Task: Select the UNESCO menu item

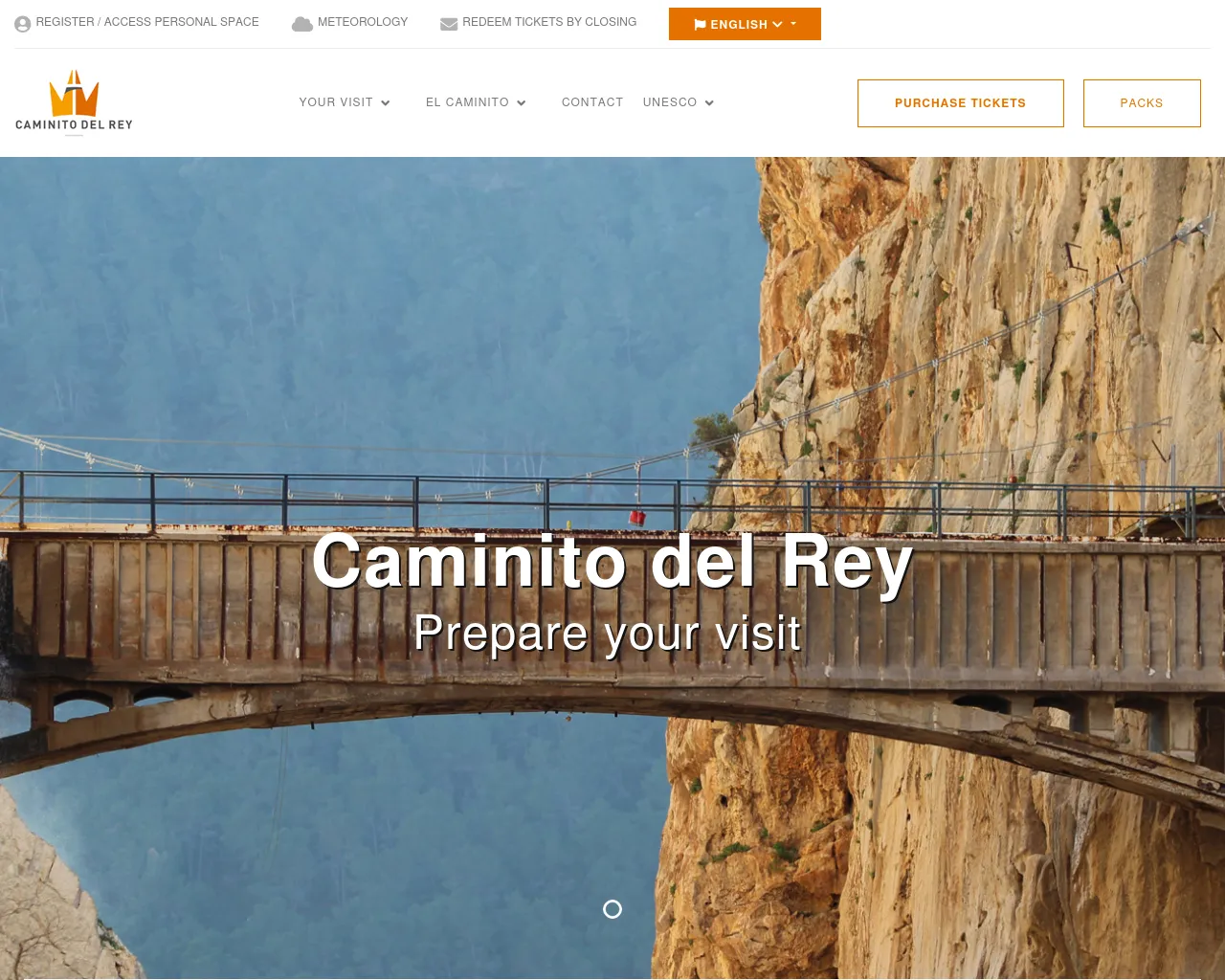Action: (670, 102)
